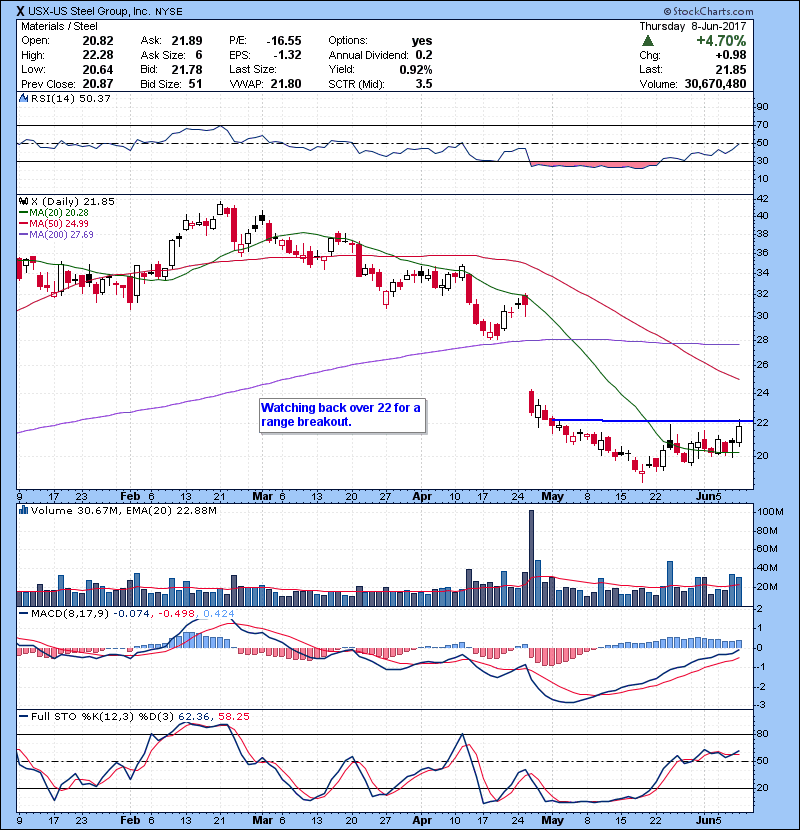
Task: Click the Open value 20.82
Action: pyautogui.click(x=97, y=41)
